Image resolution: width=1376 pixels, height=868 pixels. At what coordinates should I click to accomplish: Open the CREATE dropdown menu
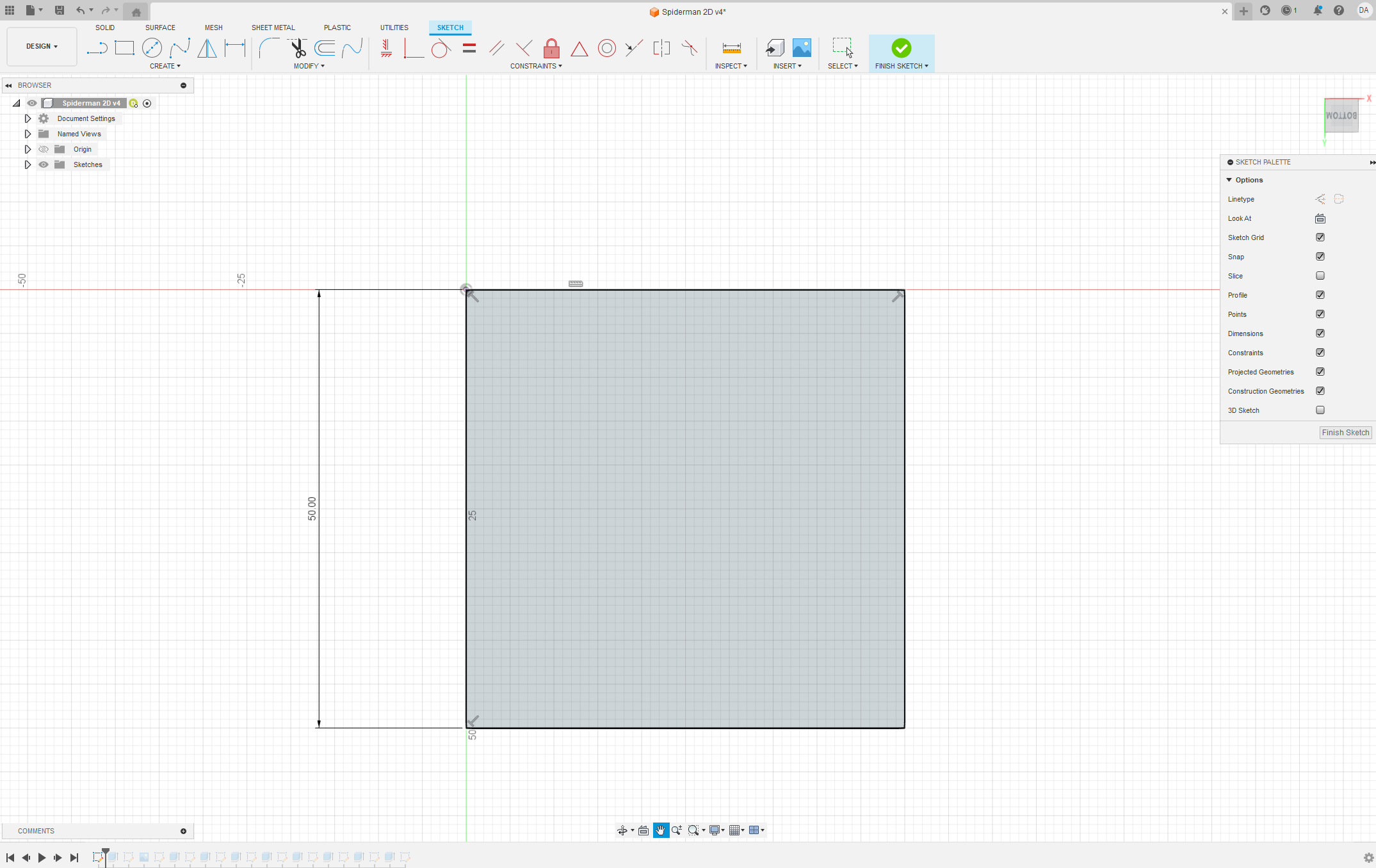(165, 66)
